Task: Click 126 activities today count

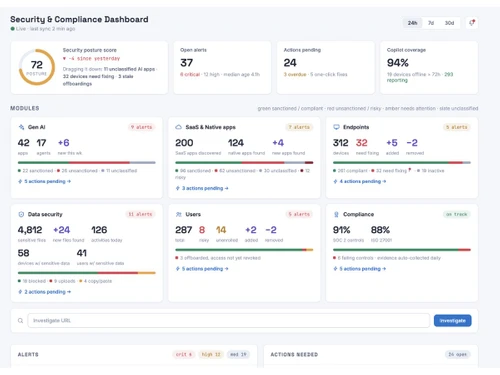Action: 99,230
